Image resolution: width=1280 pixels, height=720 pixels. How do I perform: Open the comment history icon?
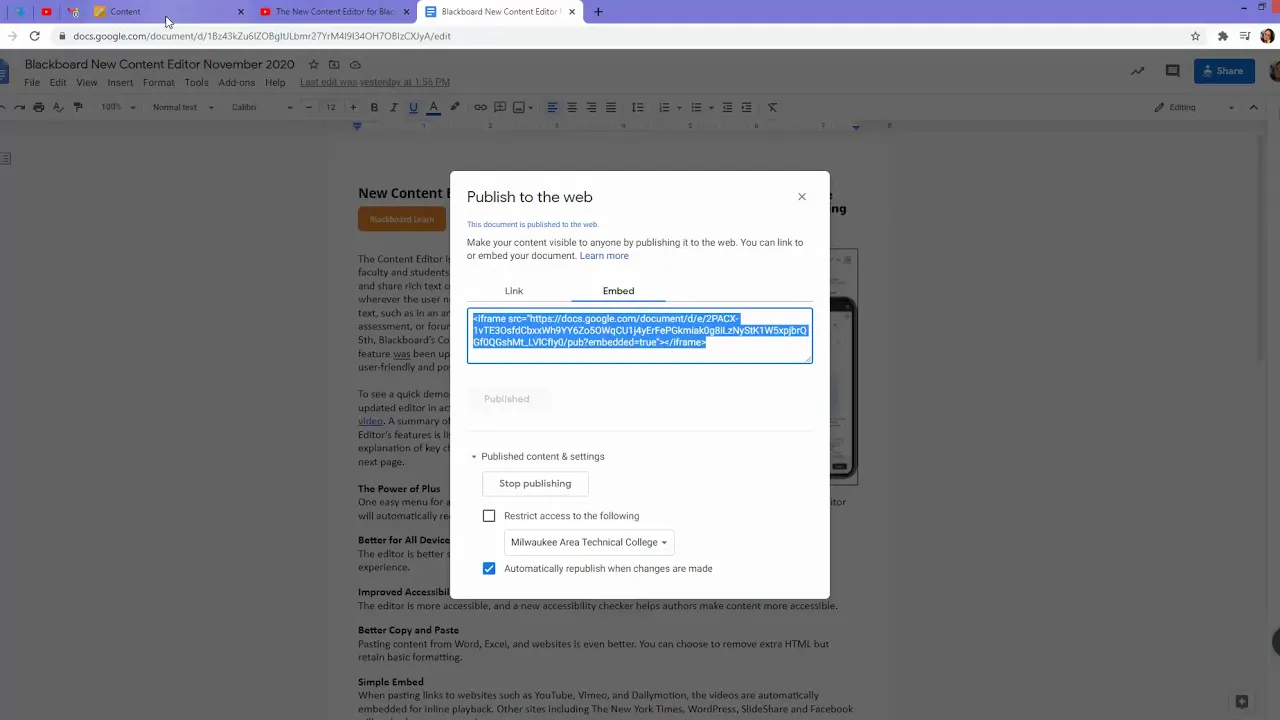point(1172,71)
